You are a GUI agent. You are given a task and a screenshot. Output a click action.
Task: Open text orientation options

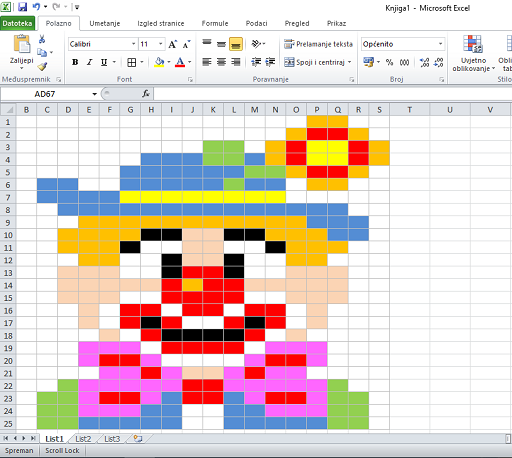coord(256,44)
